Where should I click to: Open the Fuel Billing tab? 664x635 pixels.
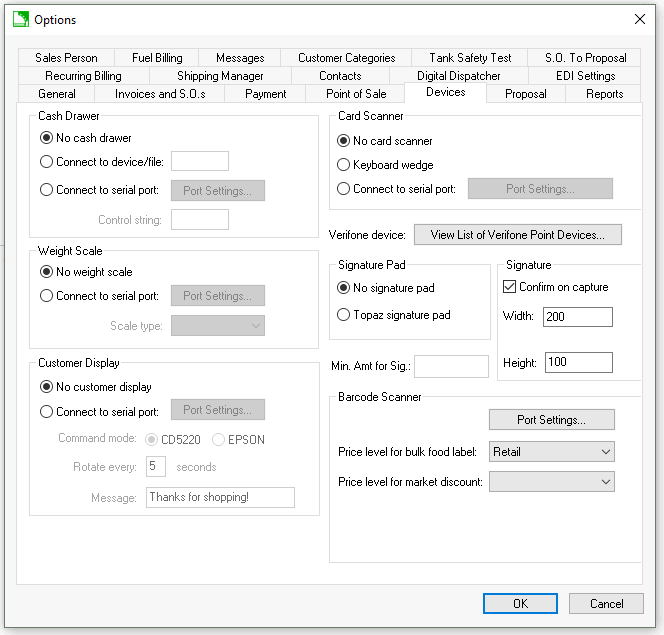click(x=156, y=58)
